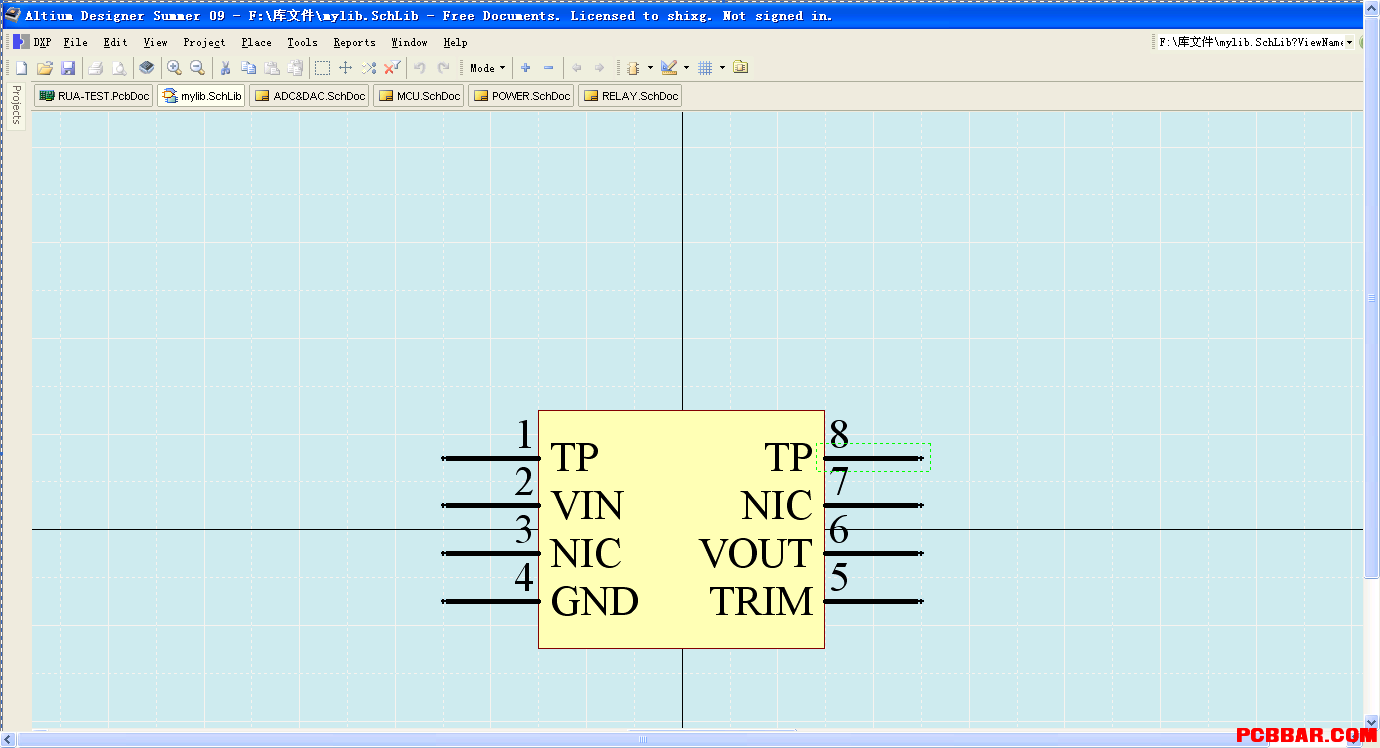The height and width of the screenshot is (748, 1380).
Task: Copy the selected object
Action: [248, 68]
